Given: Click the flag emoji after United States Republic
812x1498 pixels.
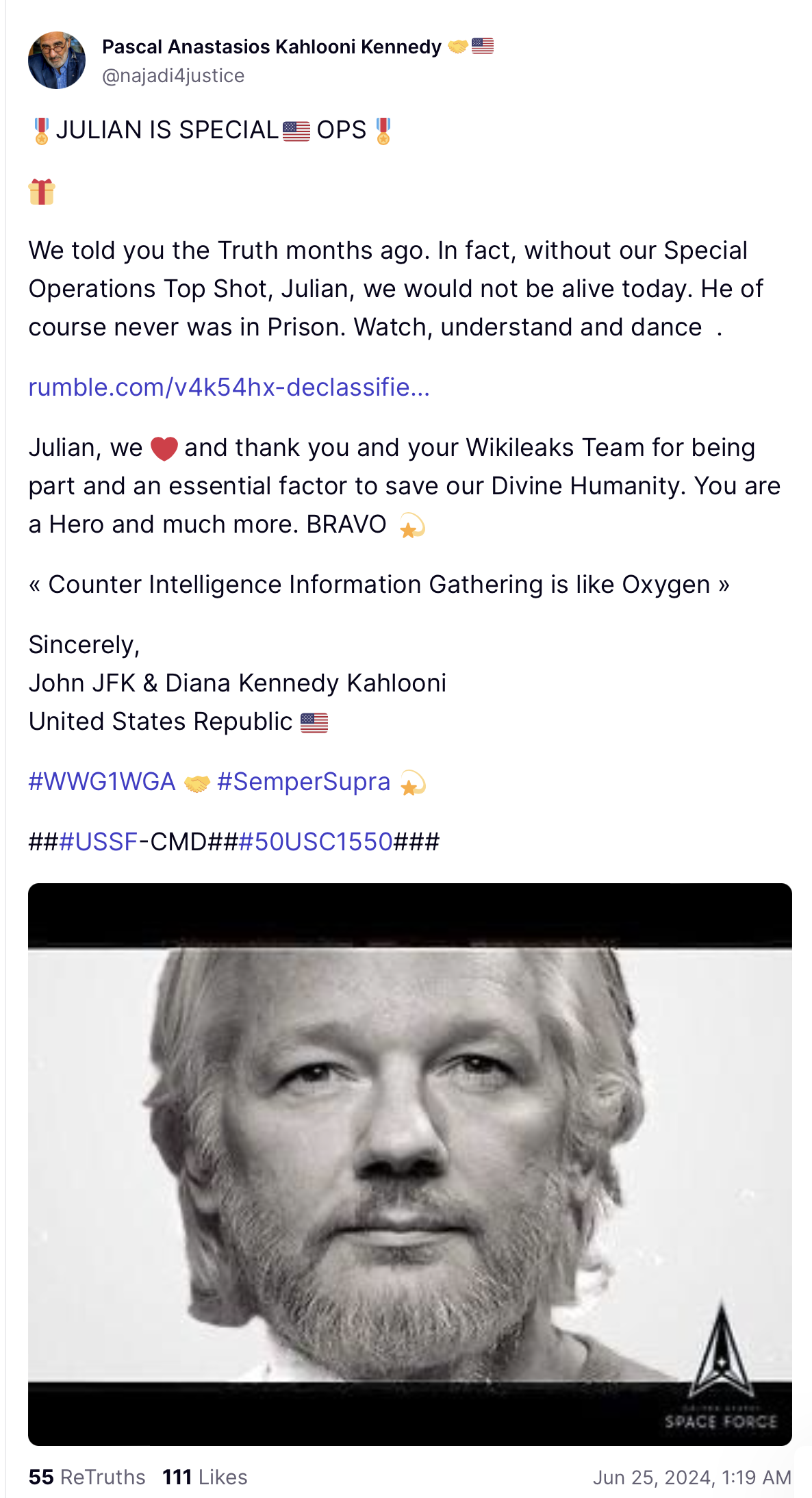Looking at the screenshot, I should pos(314,722).
